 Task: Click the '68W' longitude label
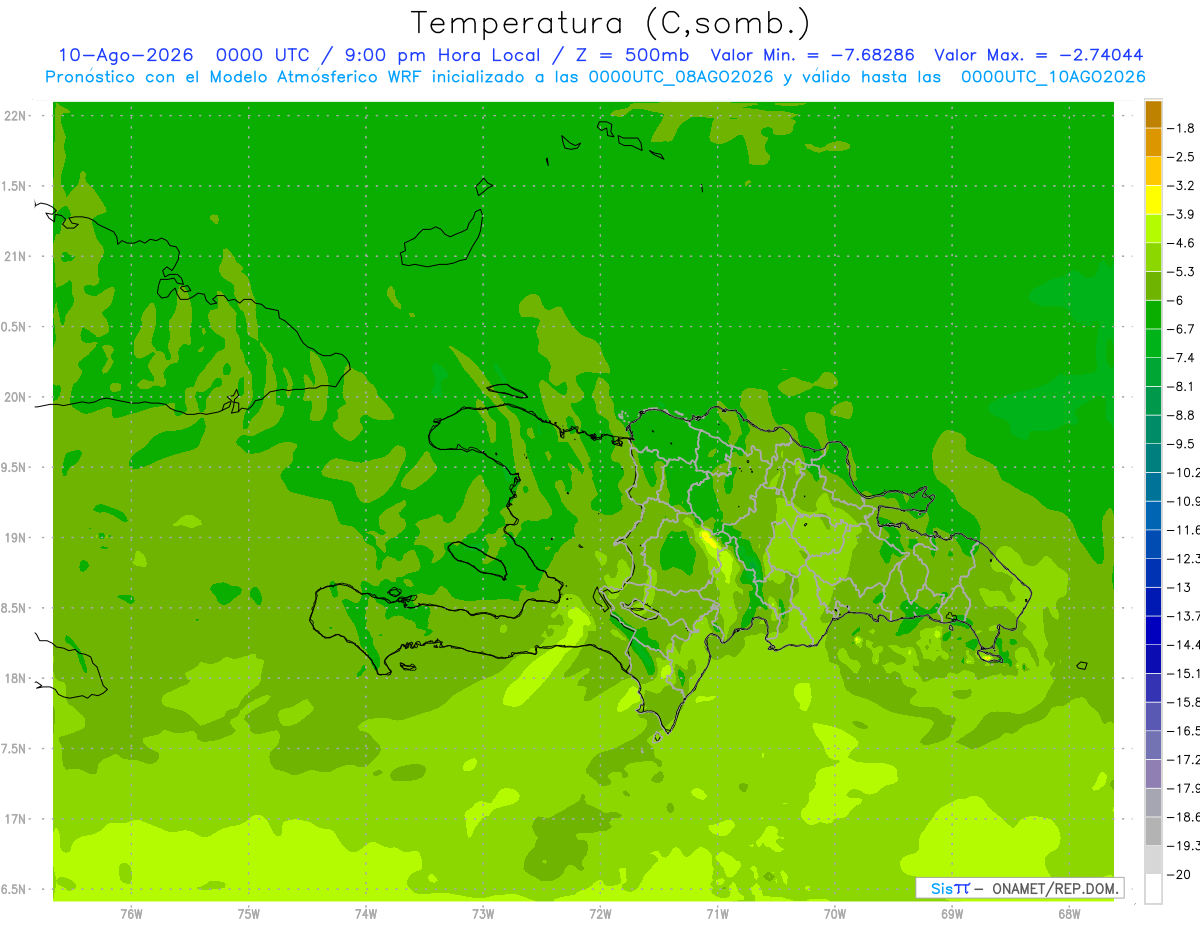pyautogui.click(x=1069, y=914)
